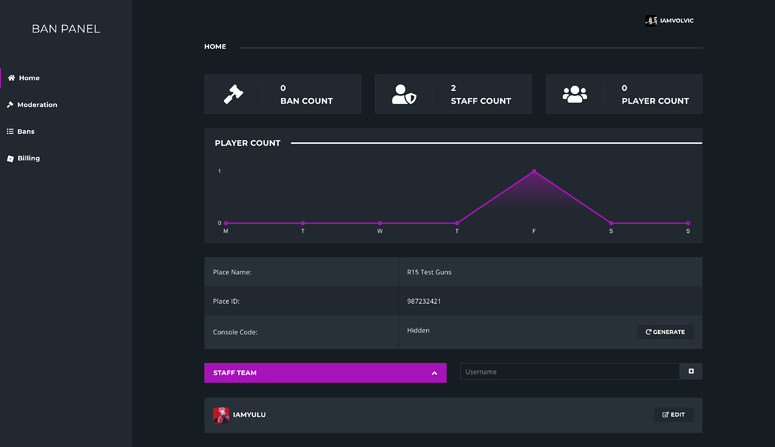Click the PLAYER COUNT chart heading

tap(247, 143)
